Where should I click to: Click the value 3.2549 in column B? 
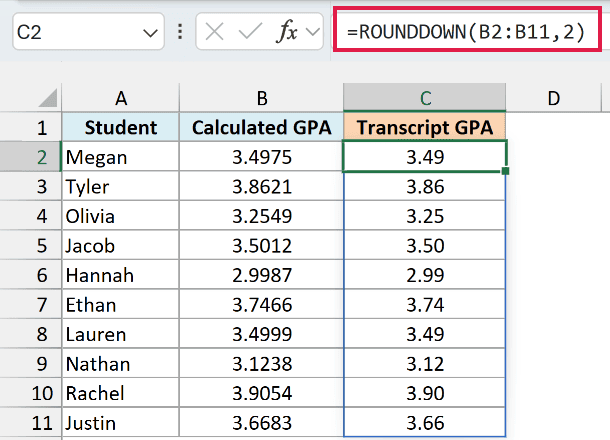[x=261, y=216]
